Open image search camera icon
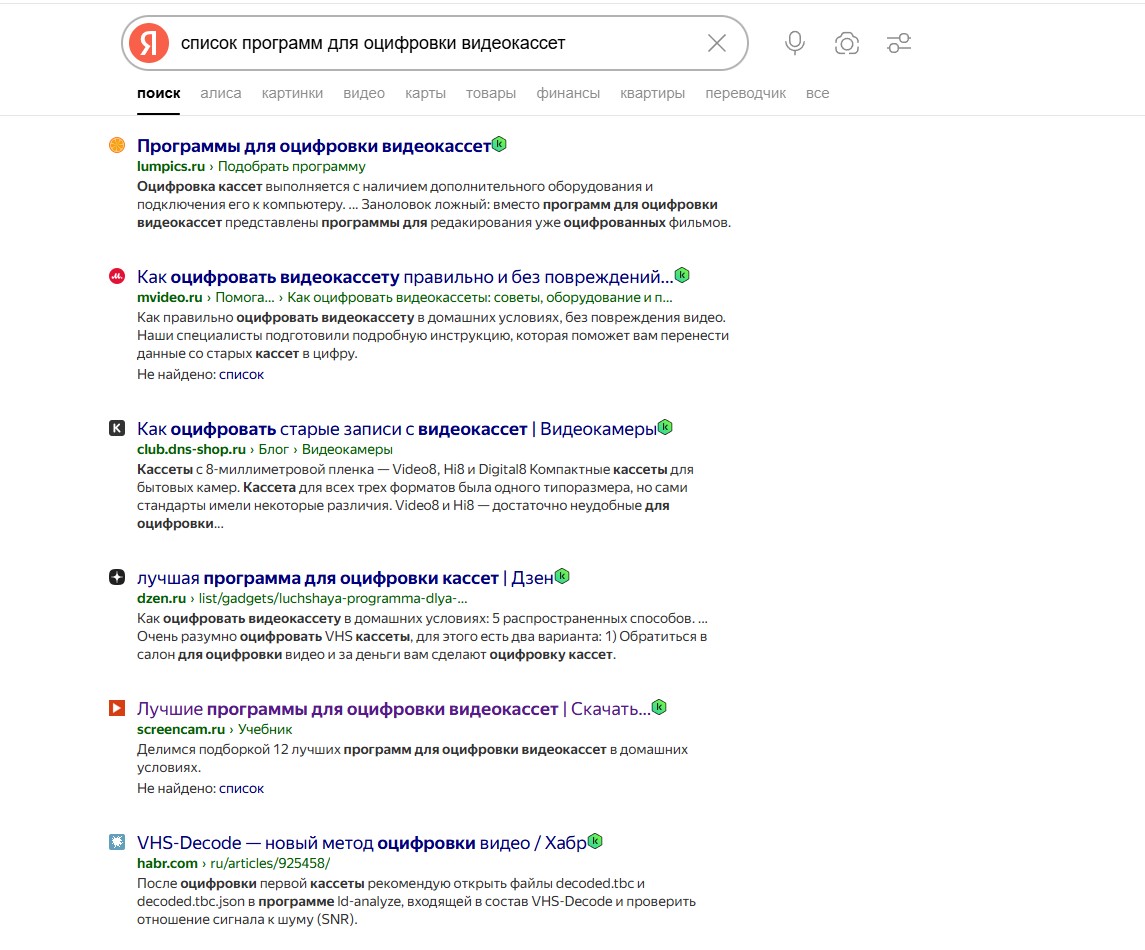 pyautogui.click(x=846, y=43)
